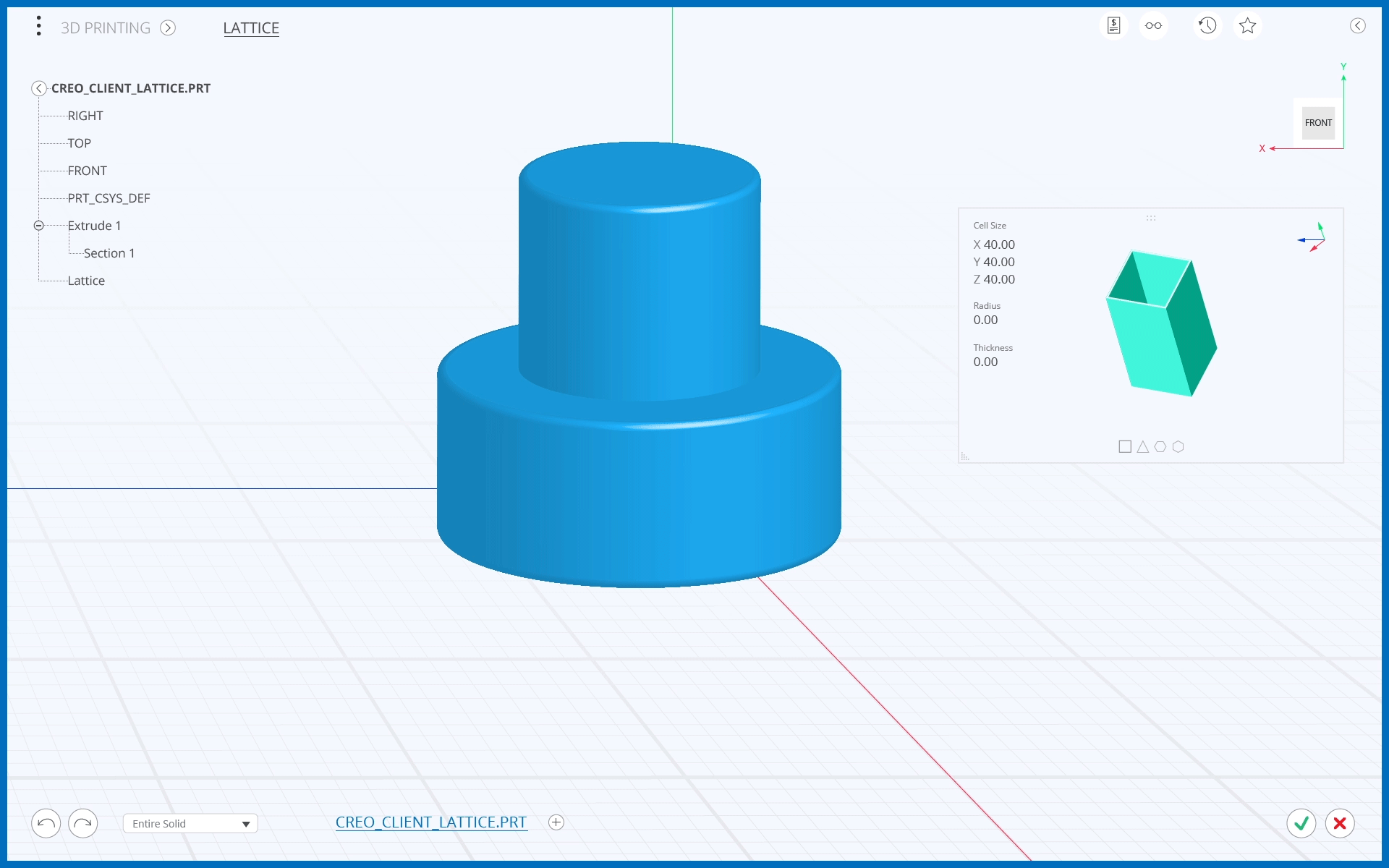Click the star favorites icon

point(1246,25)
